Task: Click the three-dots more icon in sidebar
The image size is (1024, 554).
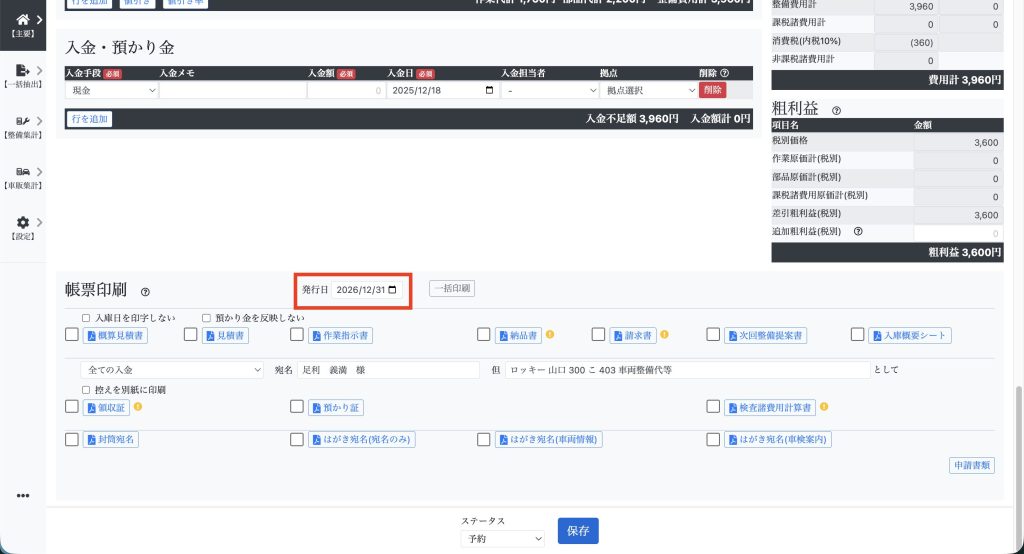Action: pyautogui.click(x=23, y=496)
